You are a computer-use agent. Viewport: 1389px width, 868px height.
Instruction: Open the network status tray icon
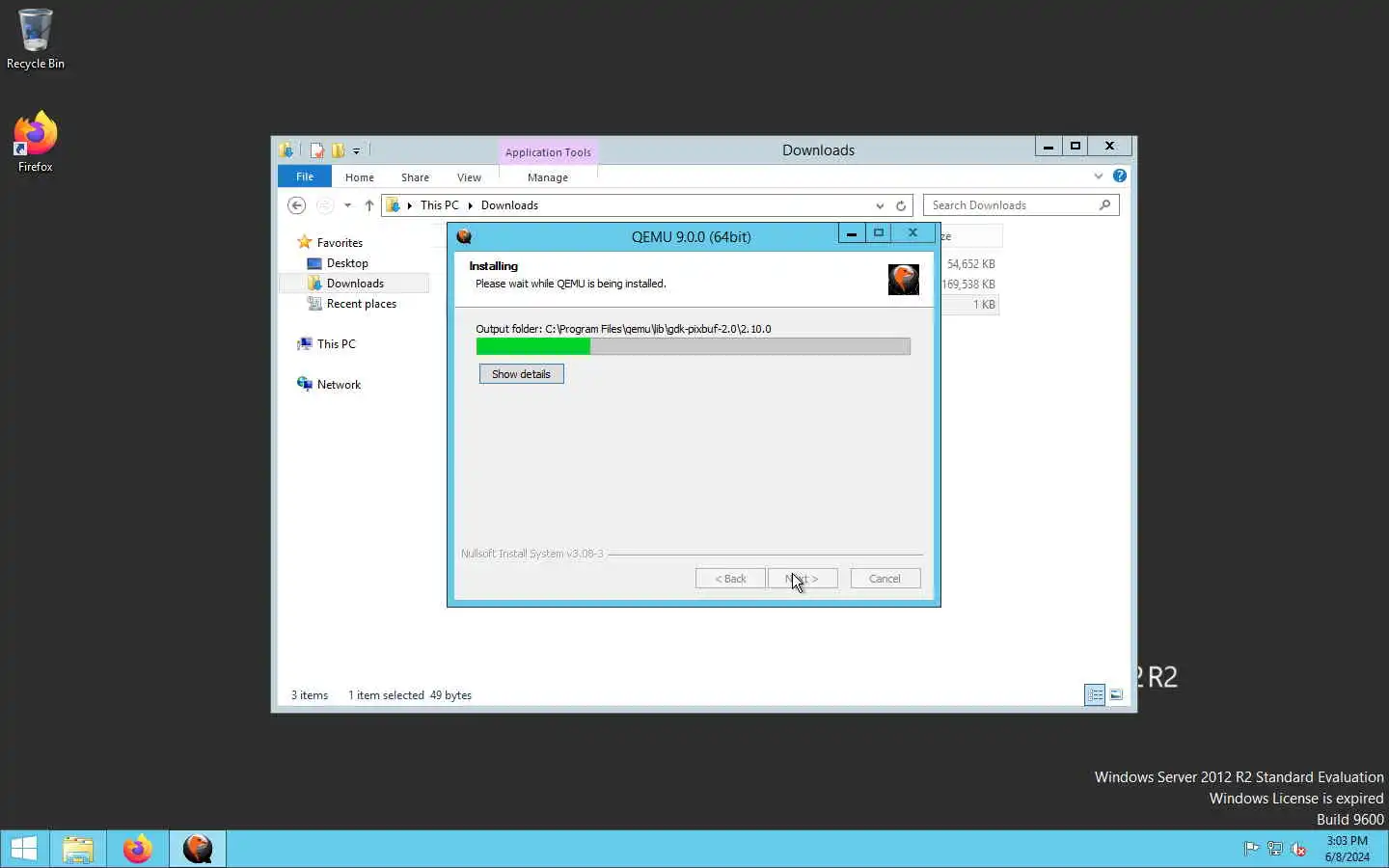(x=1274, y=849)
